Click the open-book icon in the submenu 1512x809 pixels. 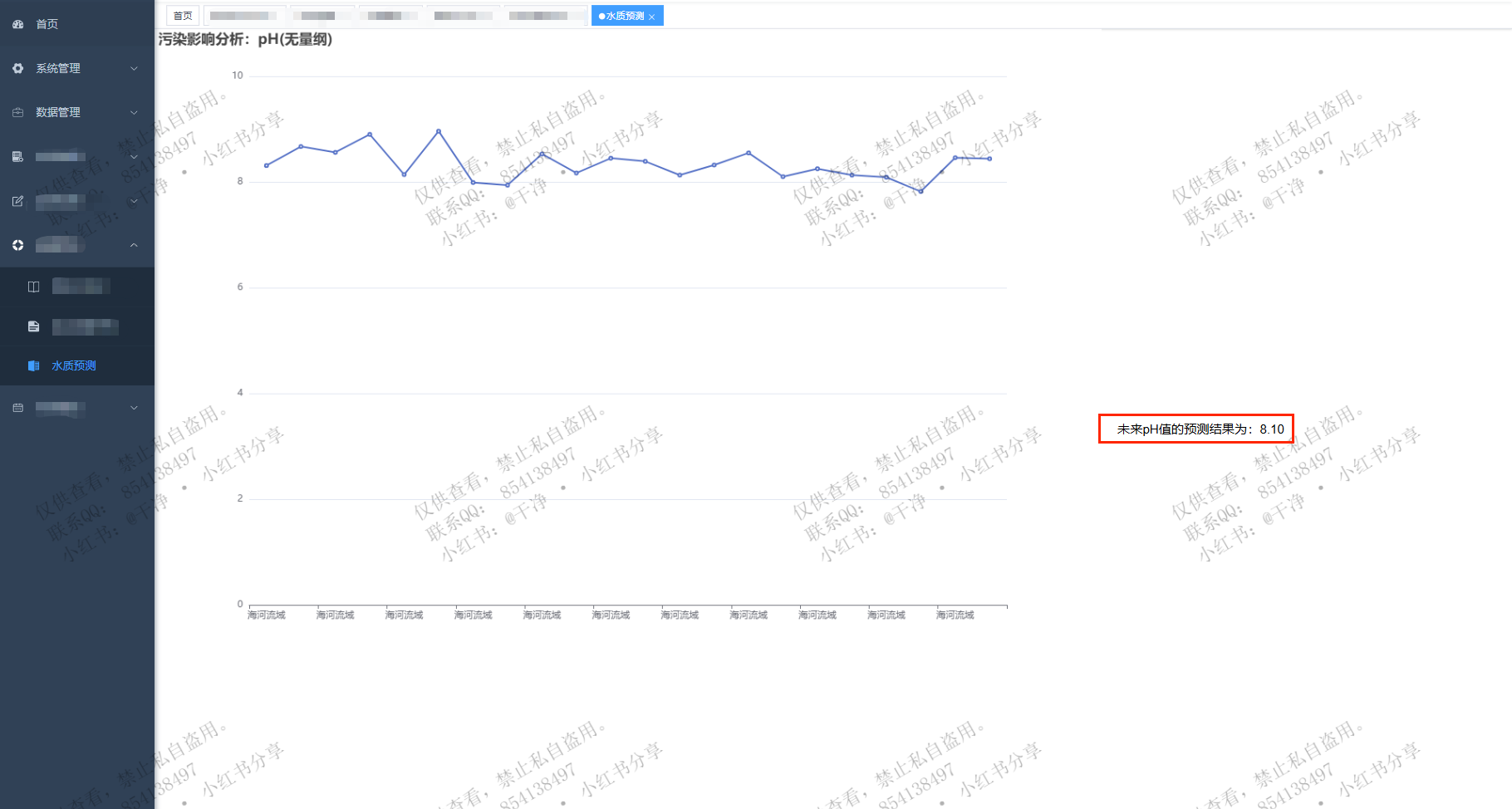tap(33, 287)
